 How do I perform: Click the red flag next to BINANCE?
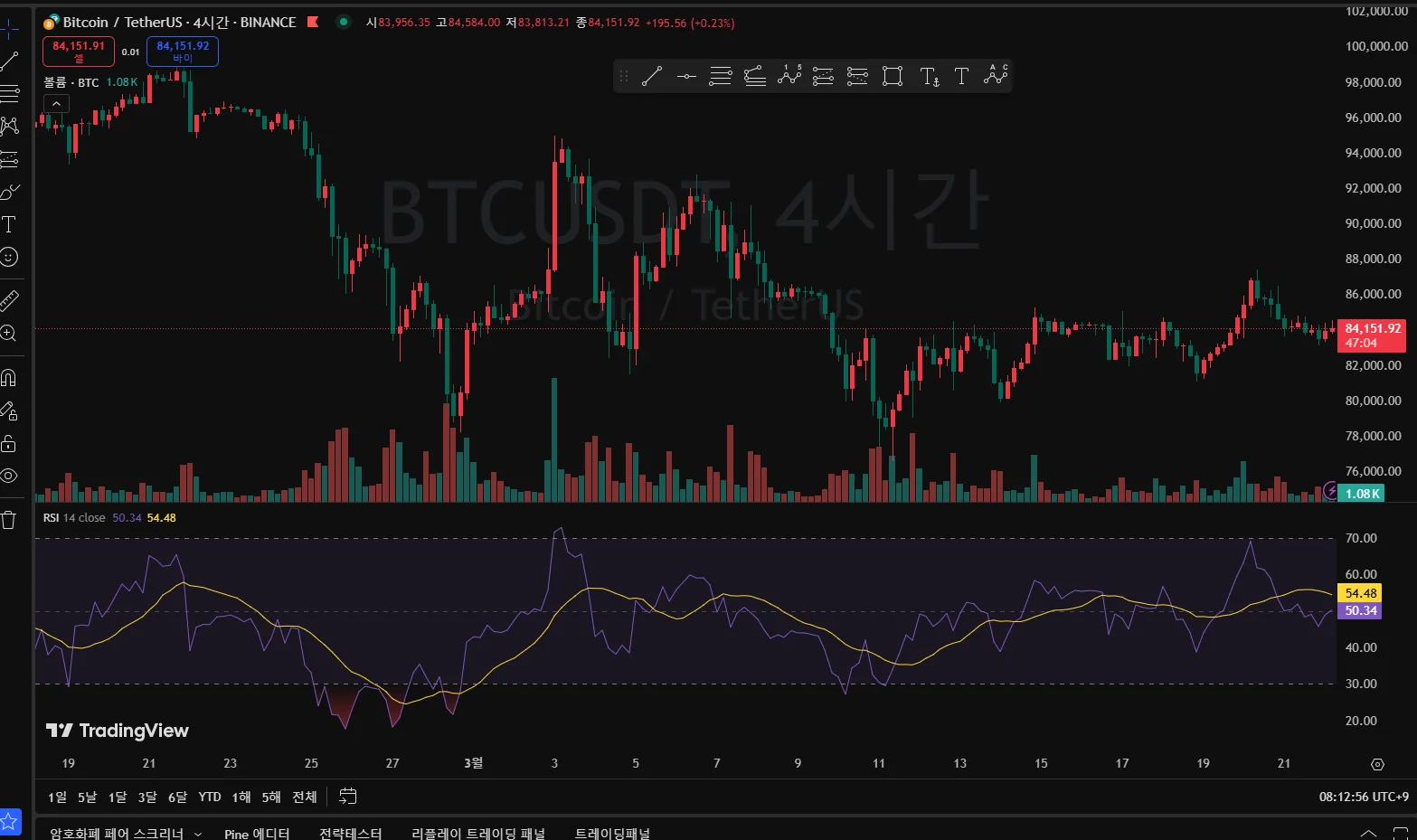click(x=313, y=22)
